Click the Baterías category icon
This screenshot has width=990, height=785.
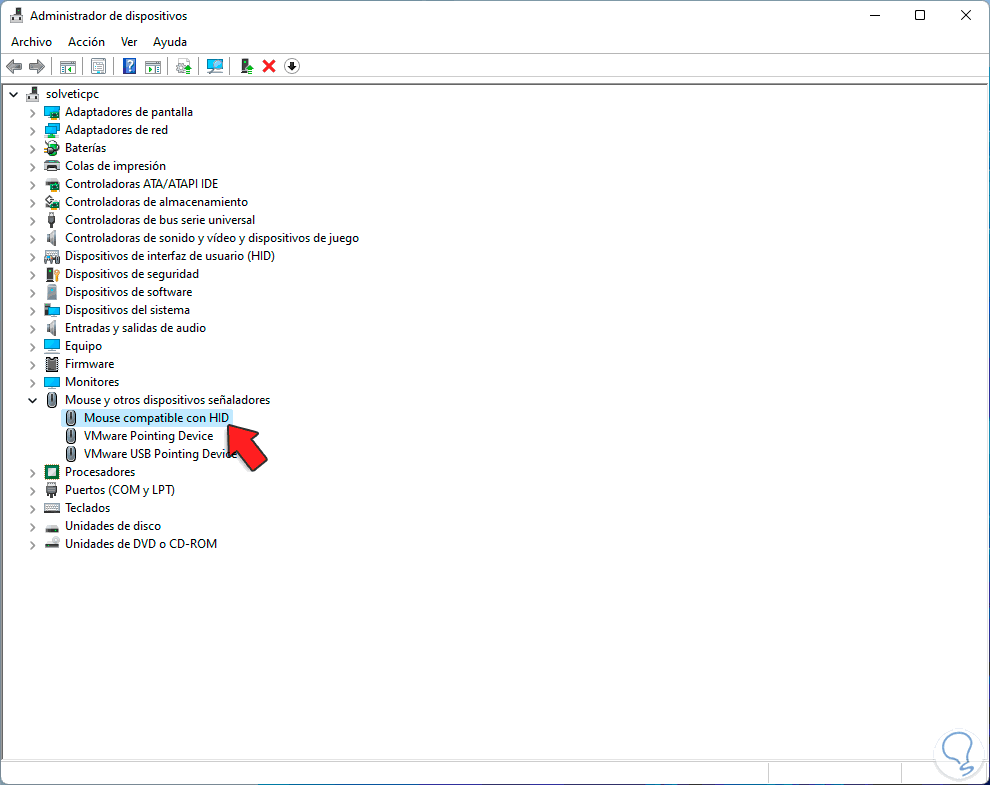point(52,148)
